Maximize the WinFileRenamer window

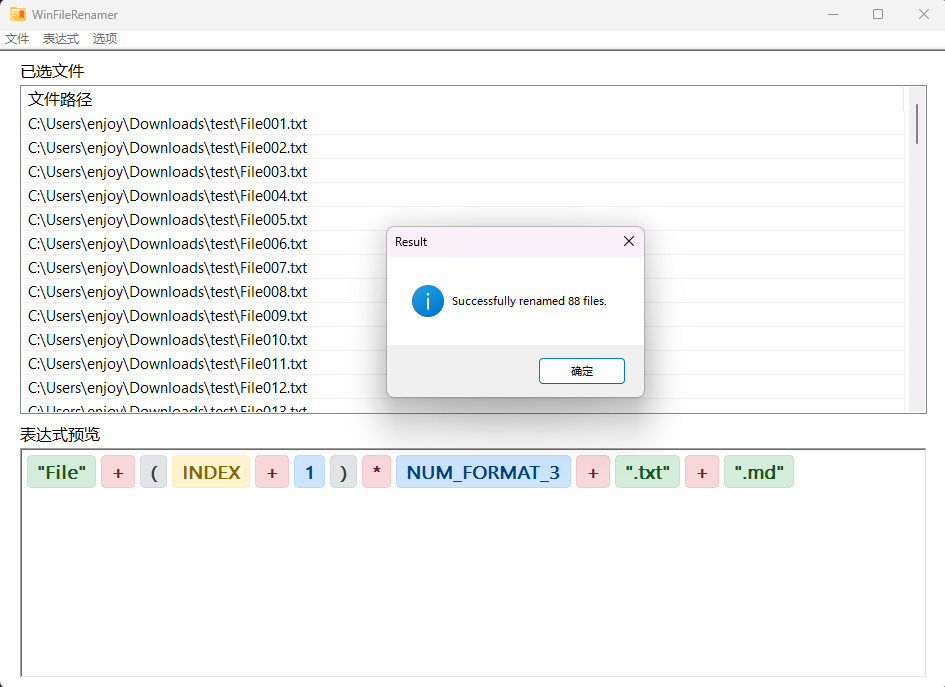(x=878, y=14)
